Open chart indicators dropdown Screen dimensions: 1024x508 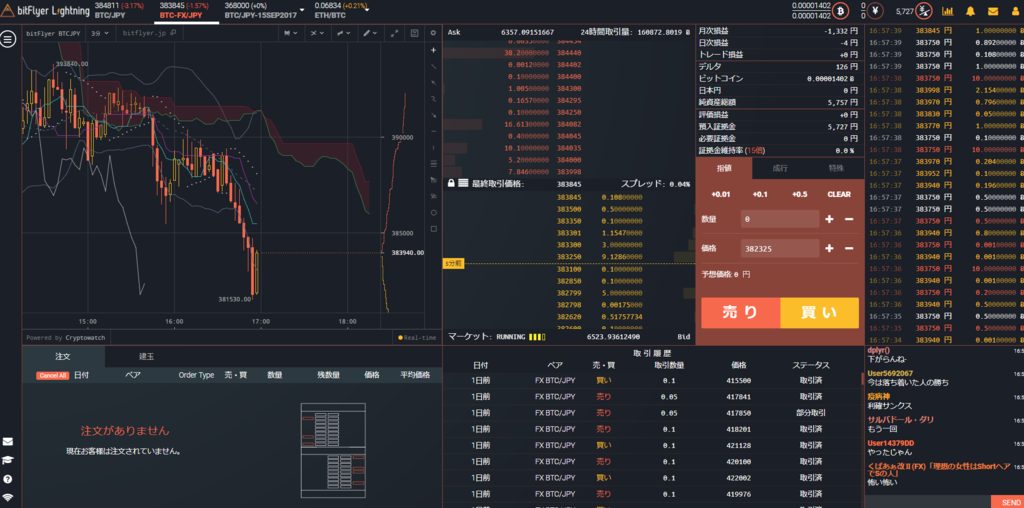(317, 33)
